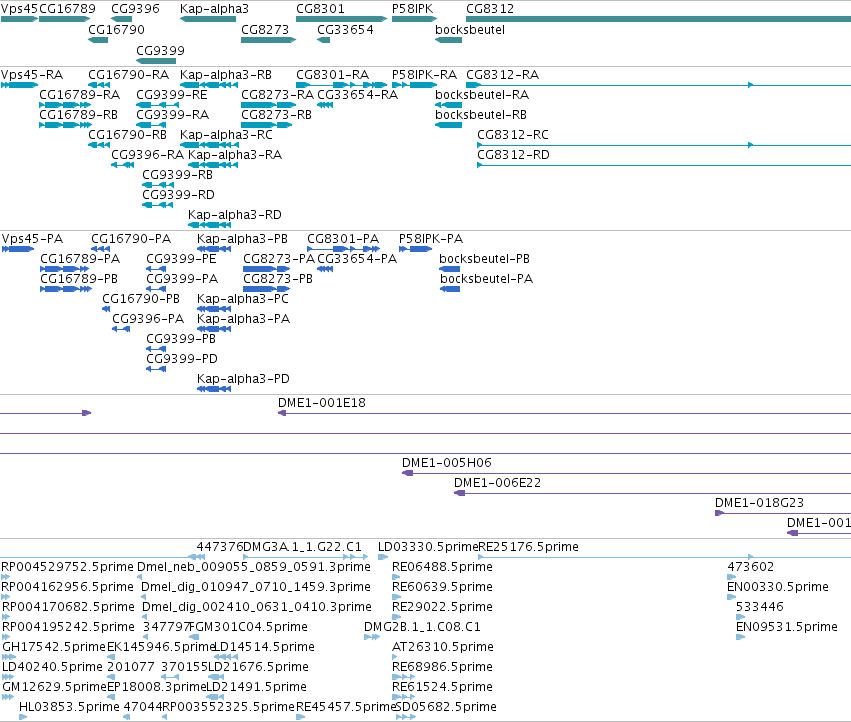Select the LD03330.5prime EST label
This screenshot has width=851, height=722.
[x=428, y=547]
